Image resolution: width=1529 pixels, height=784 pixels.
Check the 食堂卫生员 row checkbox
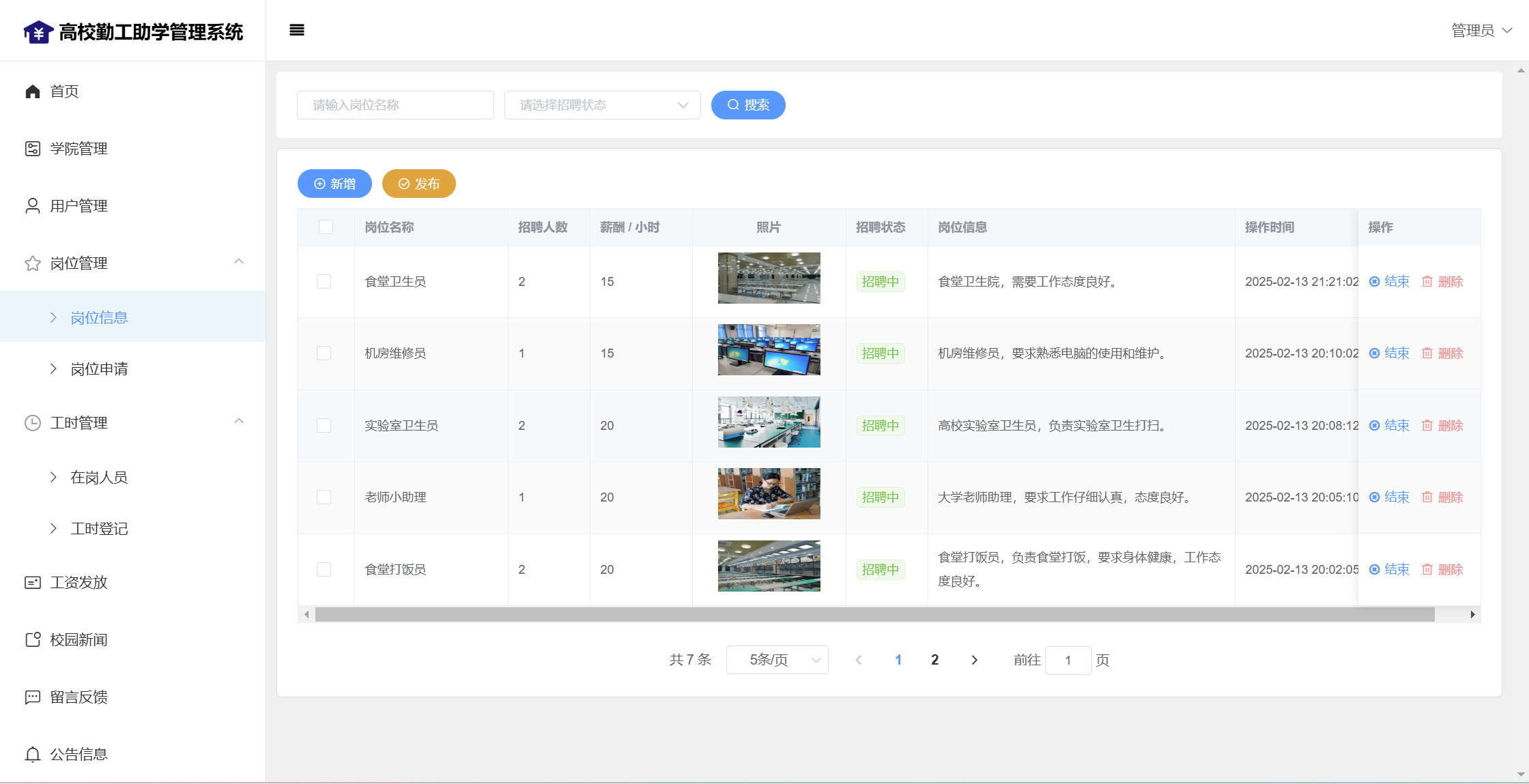tap(324, 282)
